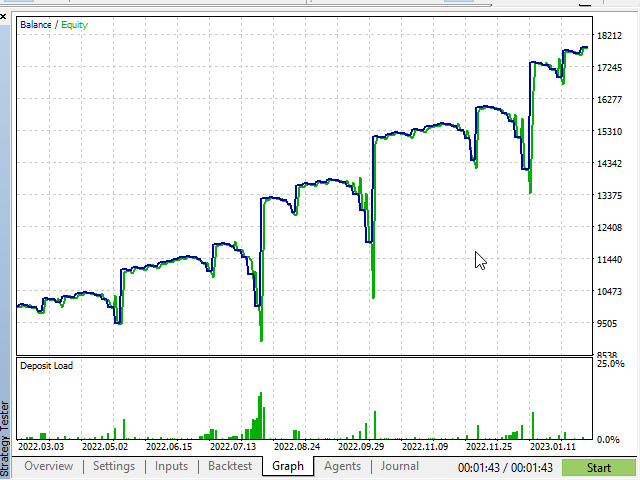
Task: Click the 11440 axis value
Action: coord(609,259)
